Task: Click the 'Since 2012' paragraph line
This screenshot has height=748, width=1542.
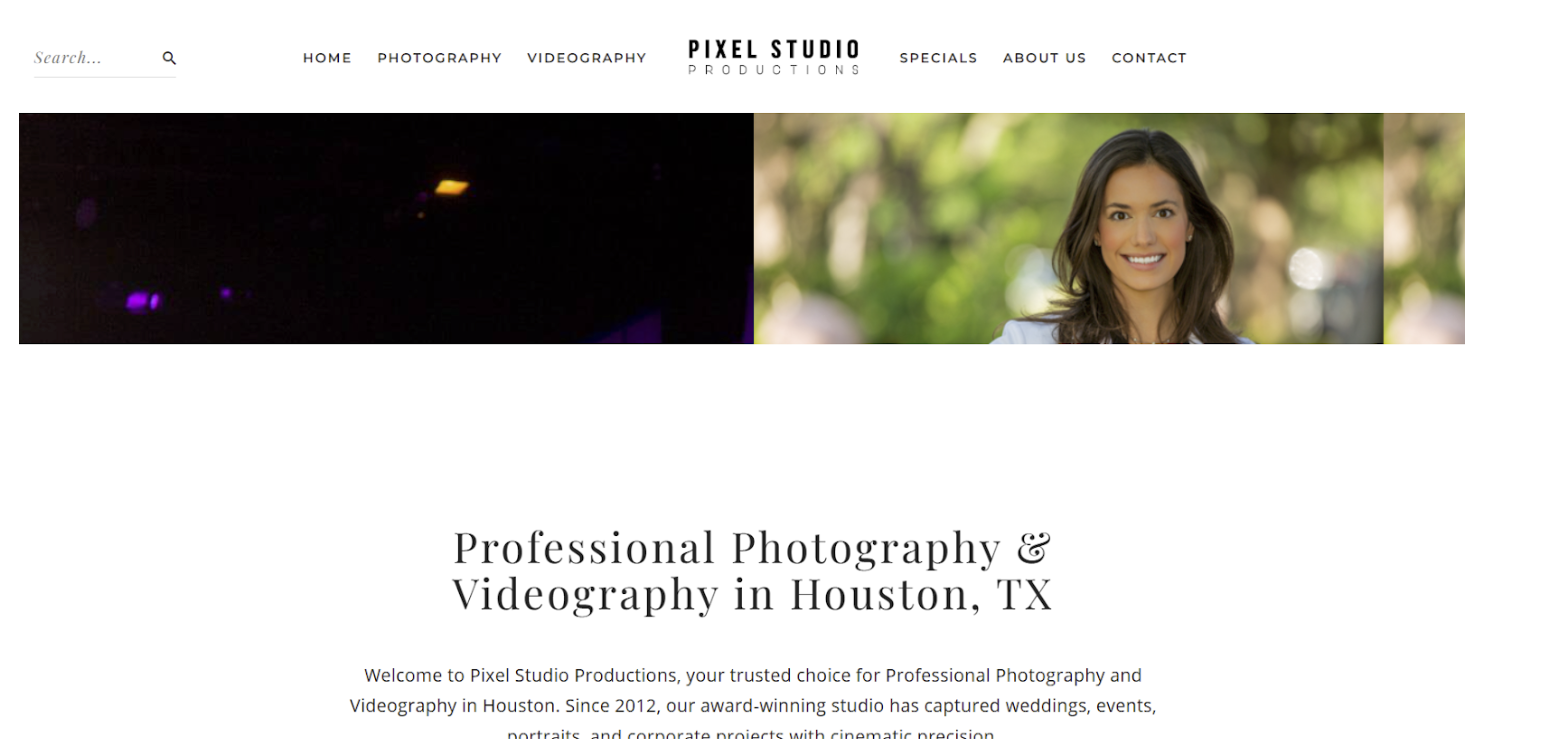Action: click(752, 706)
